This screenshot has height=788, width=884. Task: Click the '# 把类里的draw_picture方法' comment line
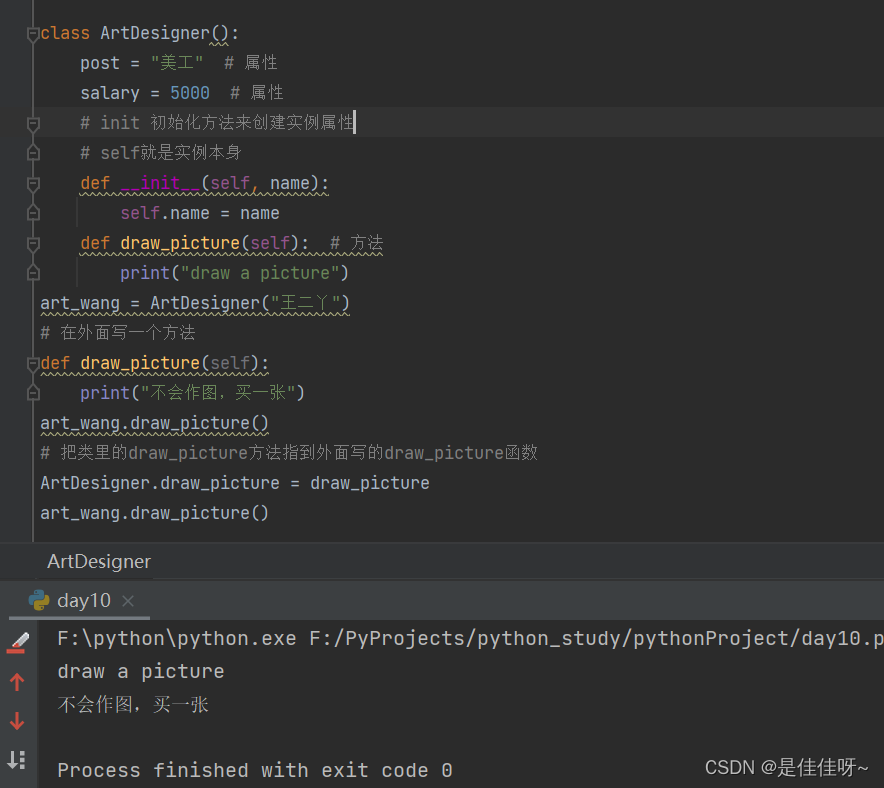[x=289, y=453]
